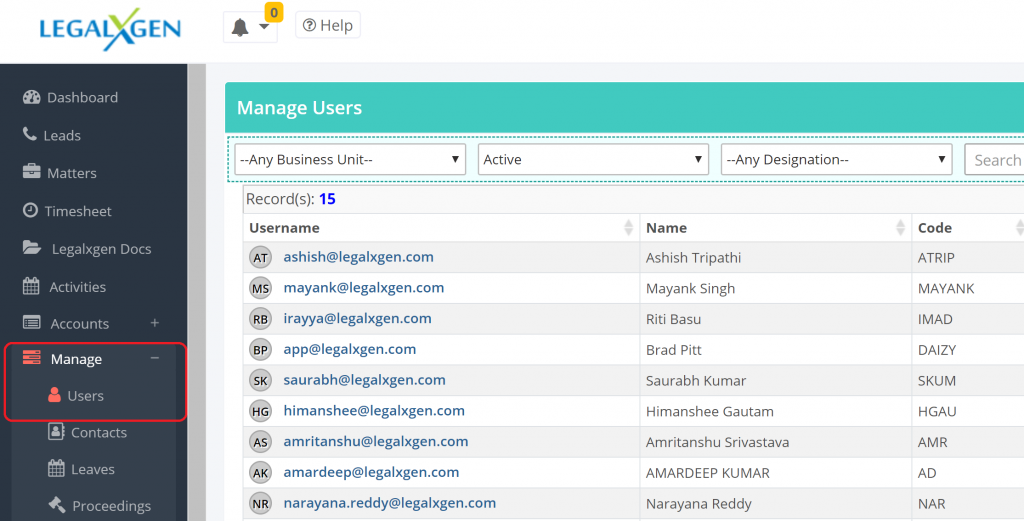The height and width of the screenshot is (521, 1024).
Task: Click the Activities calendar icon
Action: (x=32, y=286)
